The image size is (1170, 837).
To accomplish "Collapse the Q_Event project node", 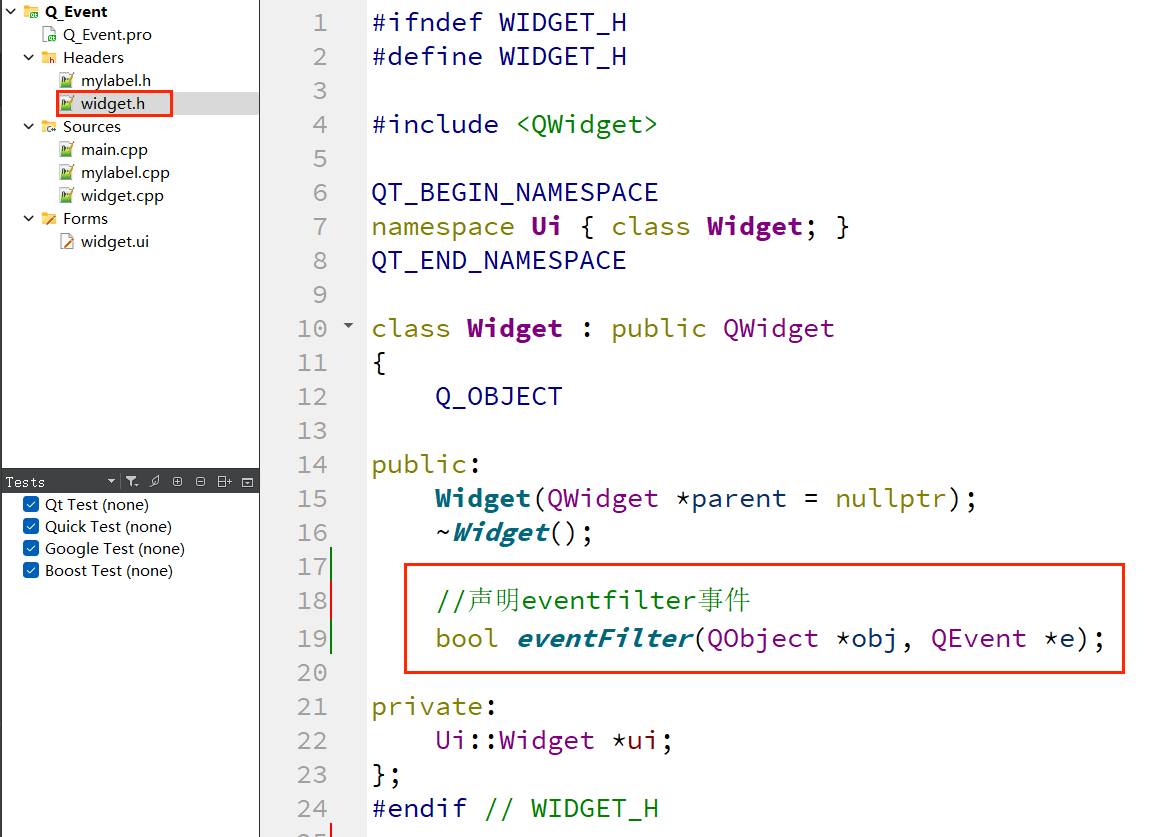I will point(11,11).
